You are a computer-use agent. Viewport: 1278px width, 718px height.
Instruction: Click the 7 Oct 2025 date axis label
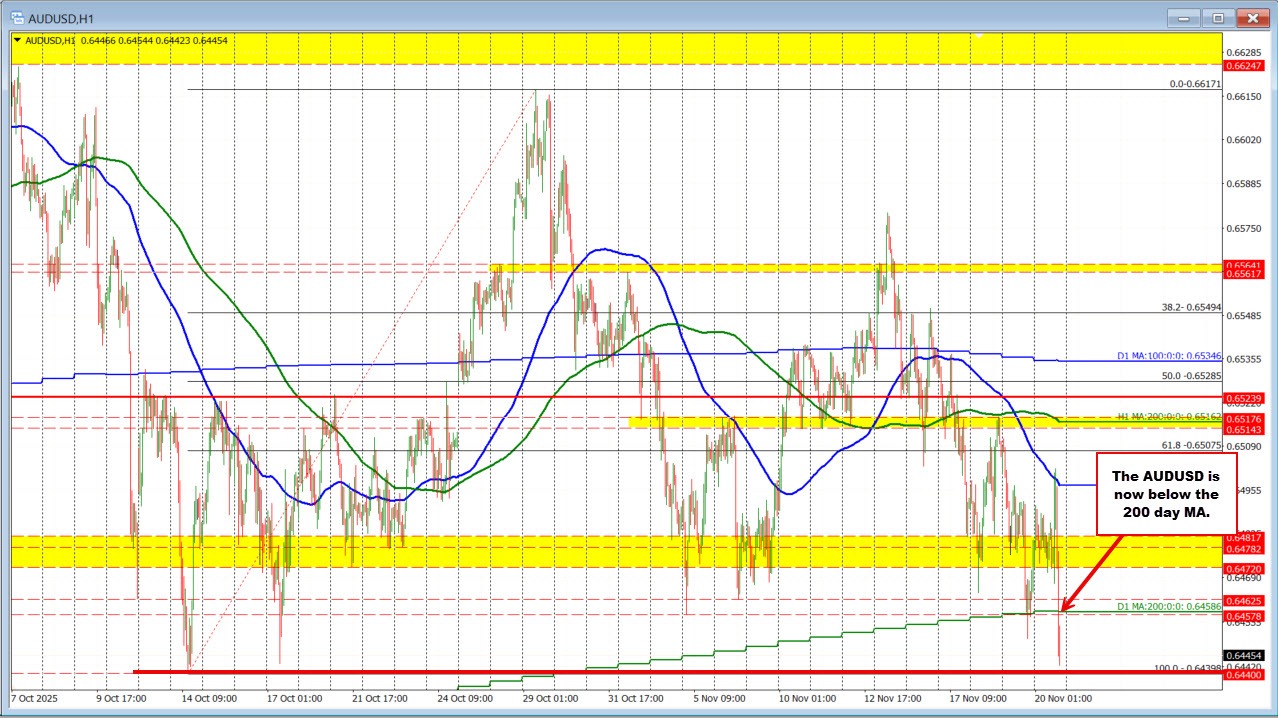coord(37,699)
